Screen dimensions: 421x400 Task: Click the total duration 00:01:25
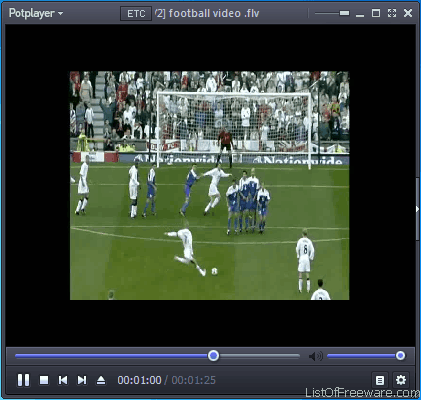[x=194, y=380]
